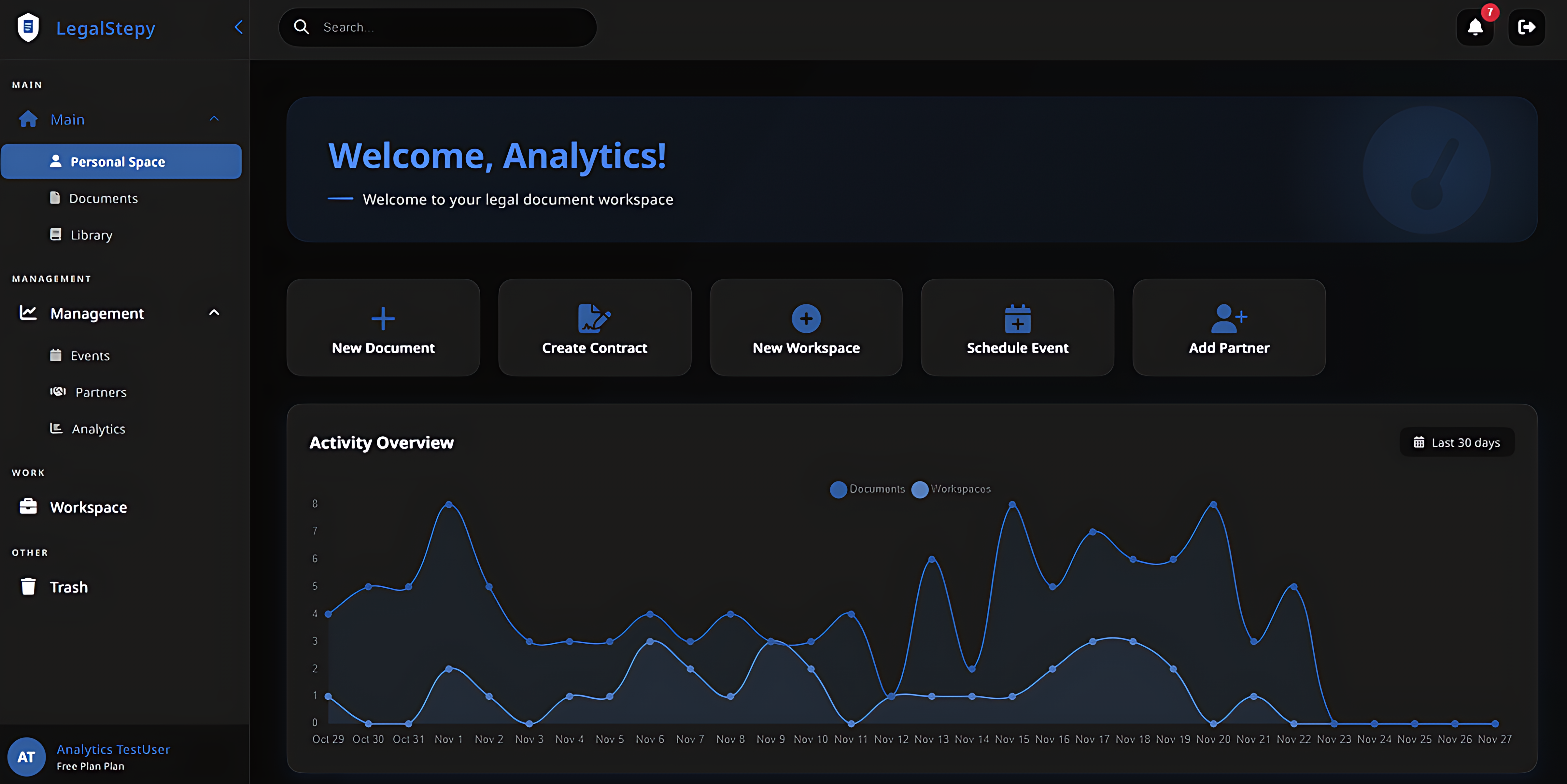Open the Last 30 days date range selector

tap(1456, 442)
